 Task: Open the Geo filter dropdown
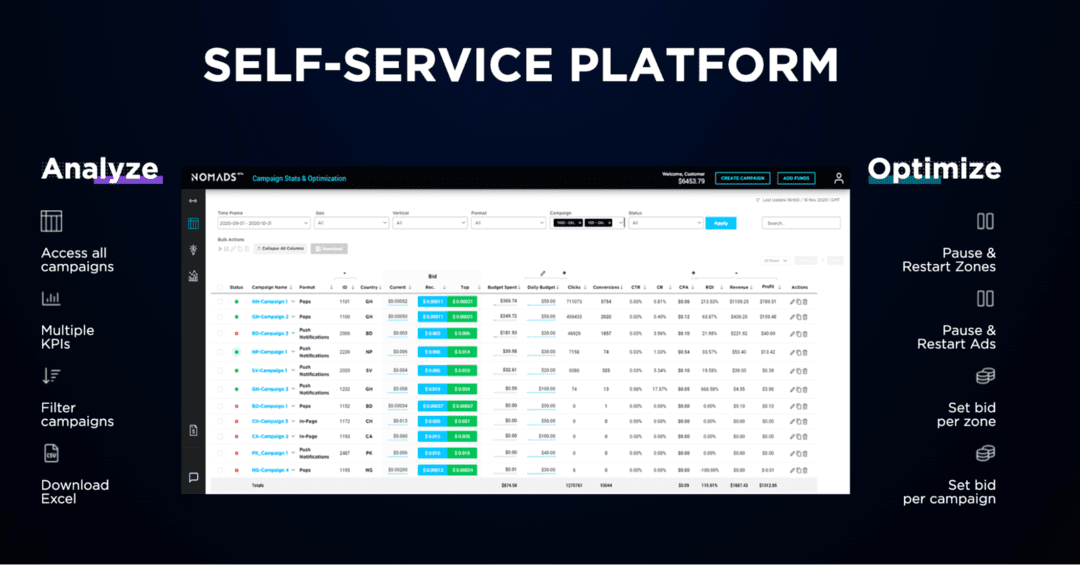point(352,223)
